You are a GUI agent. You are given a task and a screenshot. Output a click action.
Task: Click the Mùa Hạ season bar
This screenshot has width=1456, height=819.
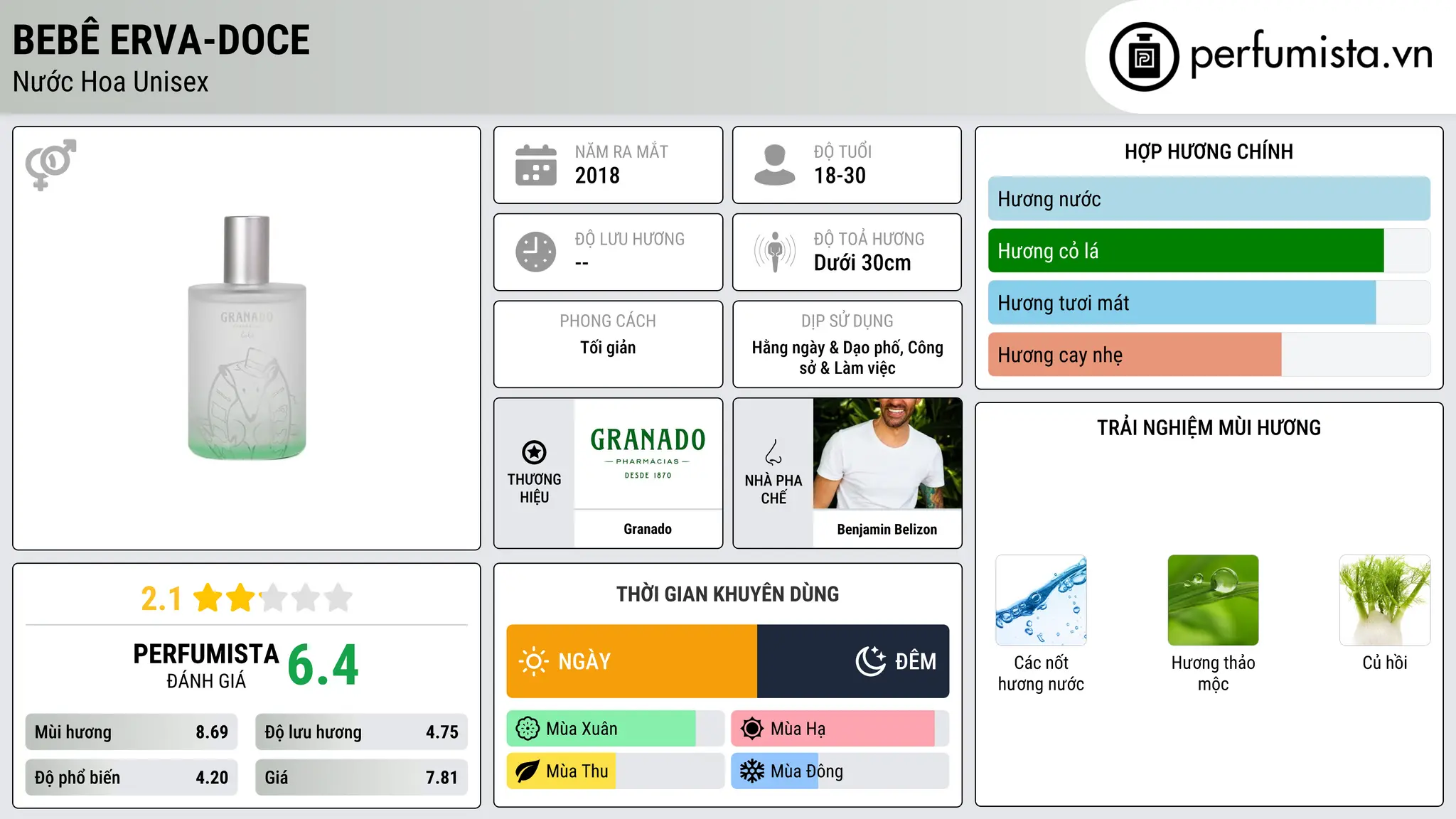click(840, 729)
